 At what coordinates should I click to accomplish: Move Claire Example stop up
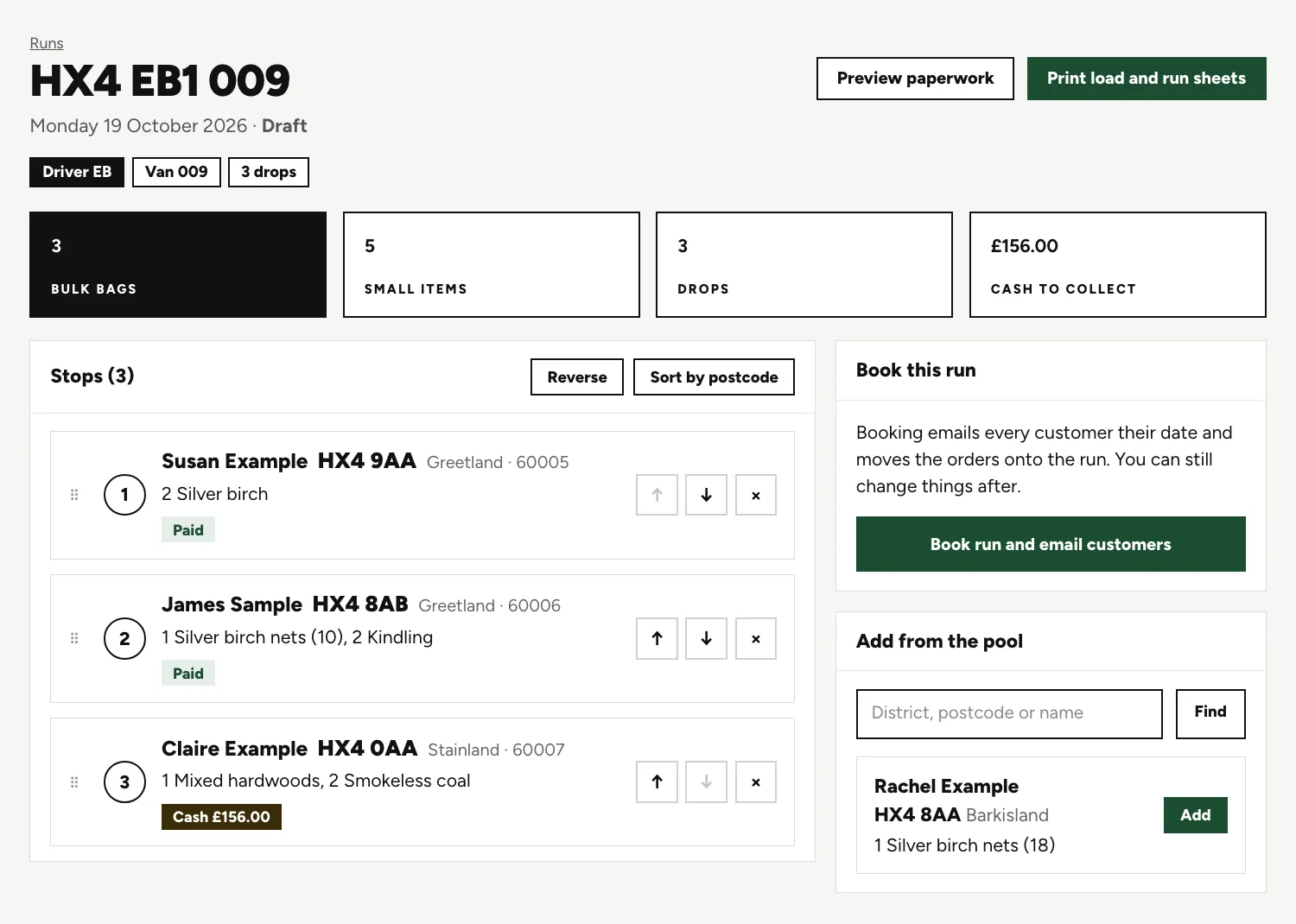point(657,782)
